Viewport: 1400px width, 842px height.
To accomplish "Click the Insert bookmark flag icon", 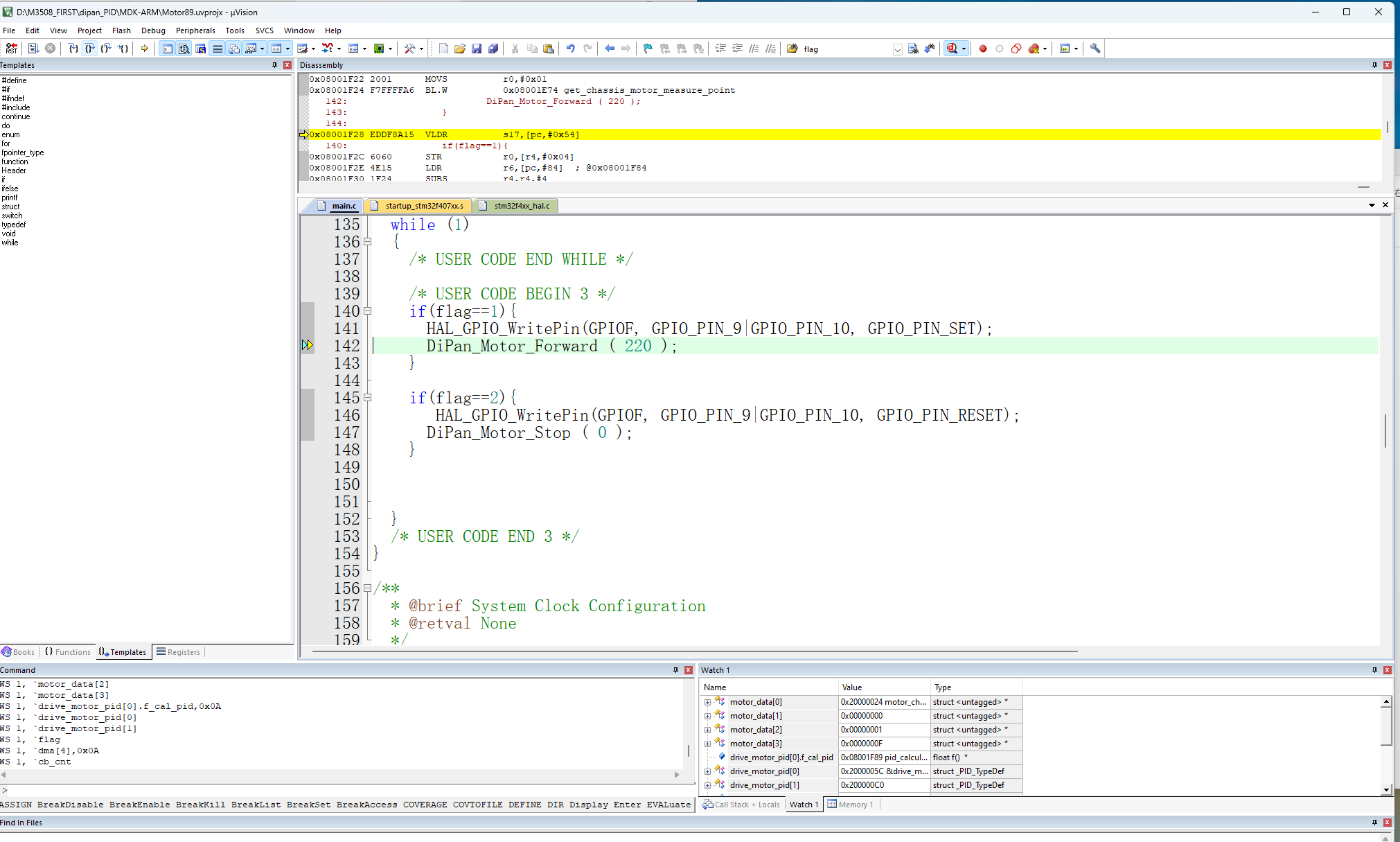I will click(x=648, y=49).
